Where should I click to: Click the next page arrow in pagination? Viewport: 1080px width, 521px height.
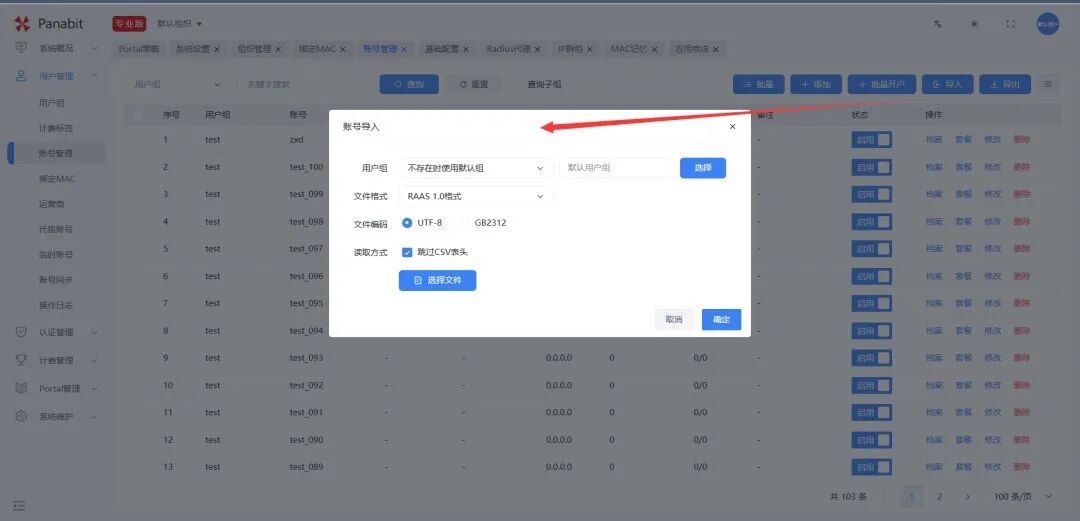968,496
